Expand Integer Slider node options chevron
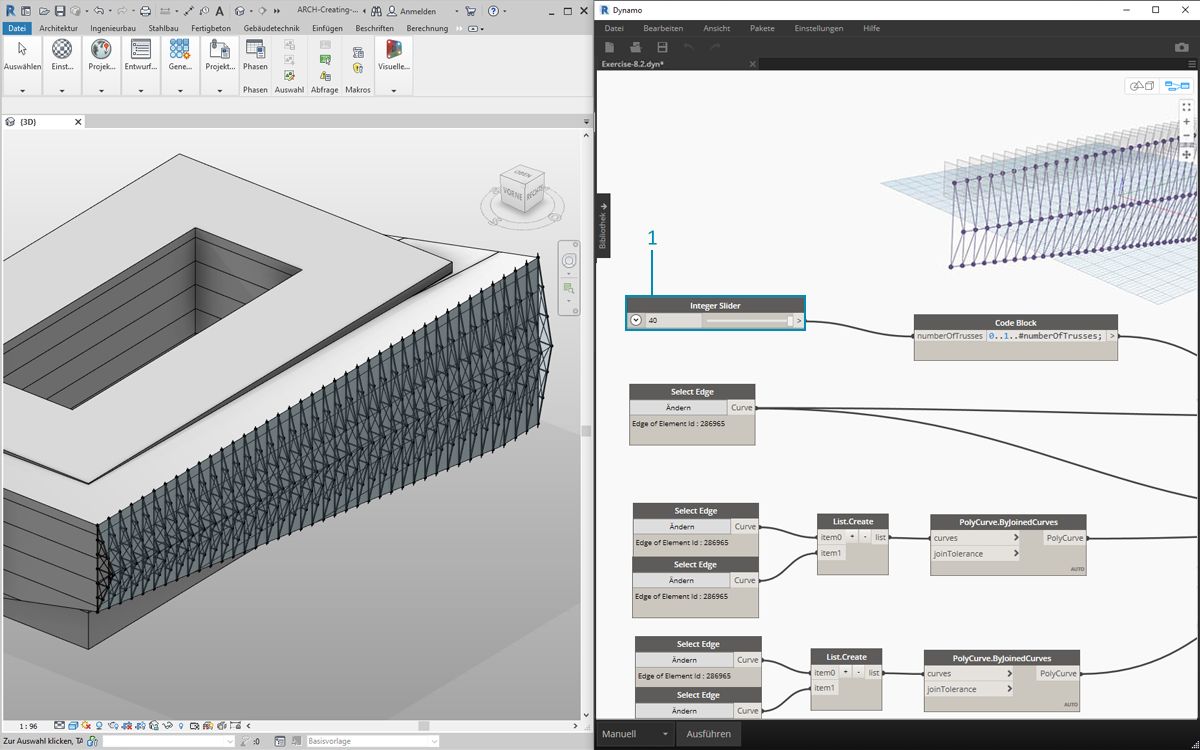1200x750 pixels. 637,321
